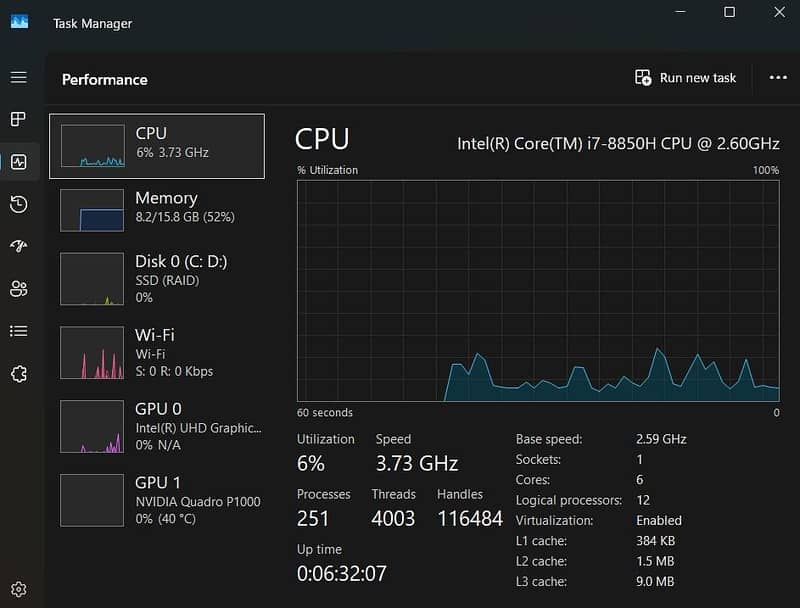Viewport: 800px width, 608px height.
Task: Open the Services page icon
Action: pyautogui.click(x=19, y=374)
